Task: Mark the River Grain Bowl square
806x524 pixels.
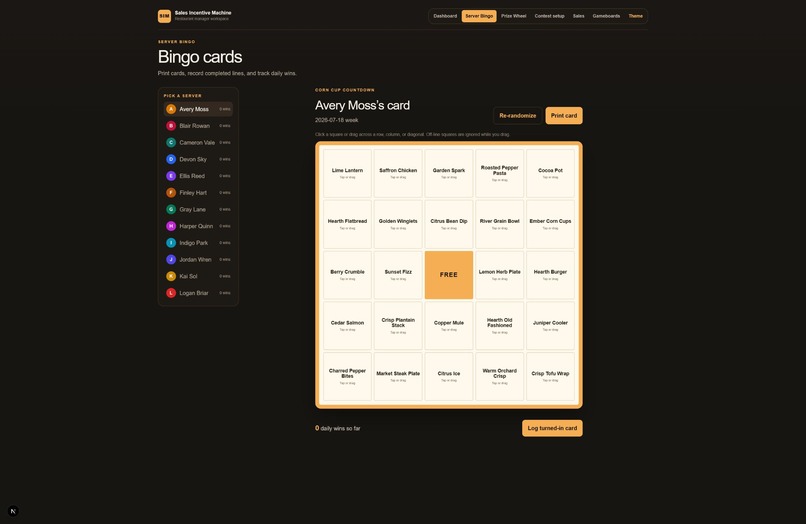Action: (x=500, y=224)
